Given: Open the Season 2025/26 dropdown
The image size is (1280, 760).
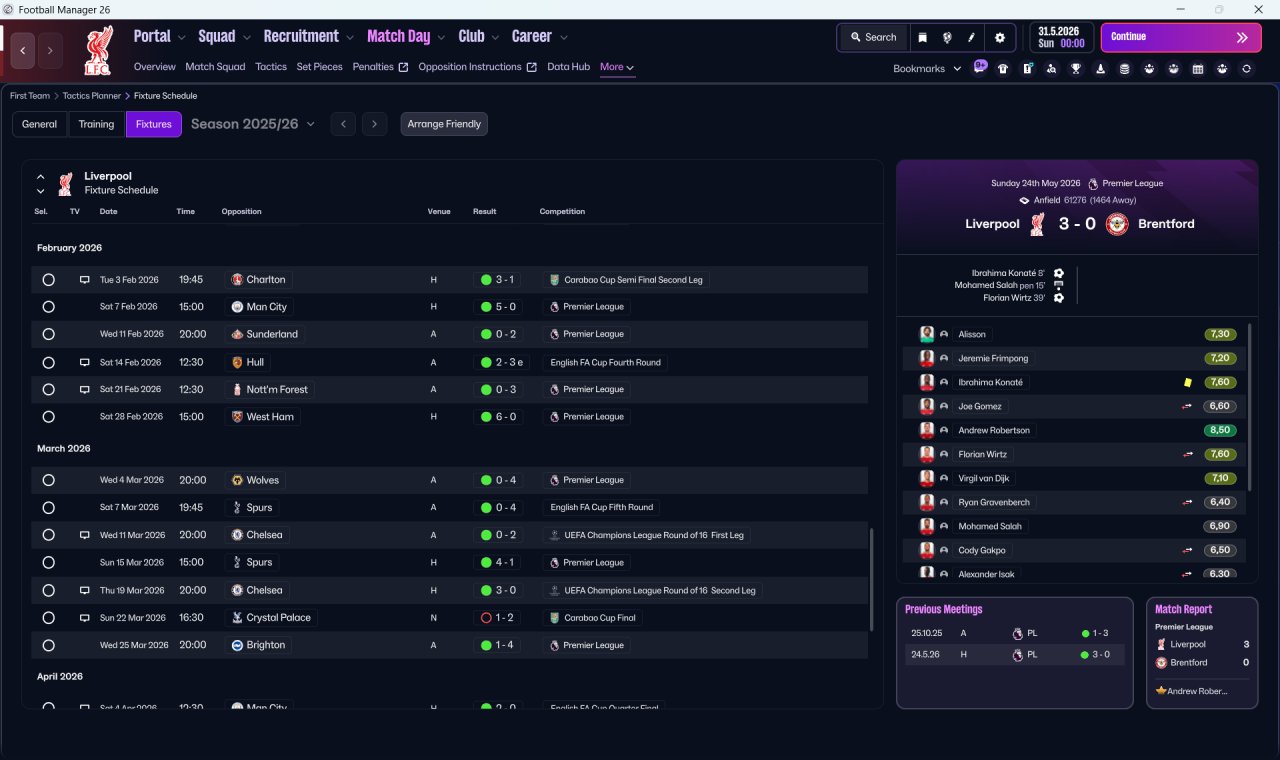Looking at the screenshot, I should [x=253, y=124].
